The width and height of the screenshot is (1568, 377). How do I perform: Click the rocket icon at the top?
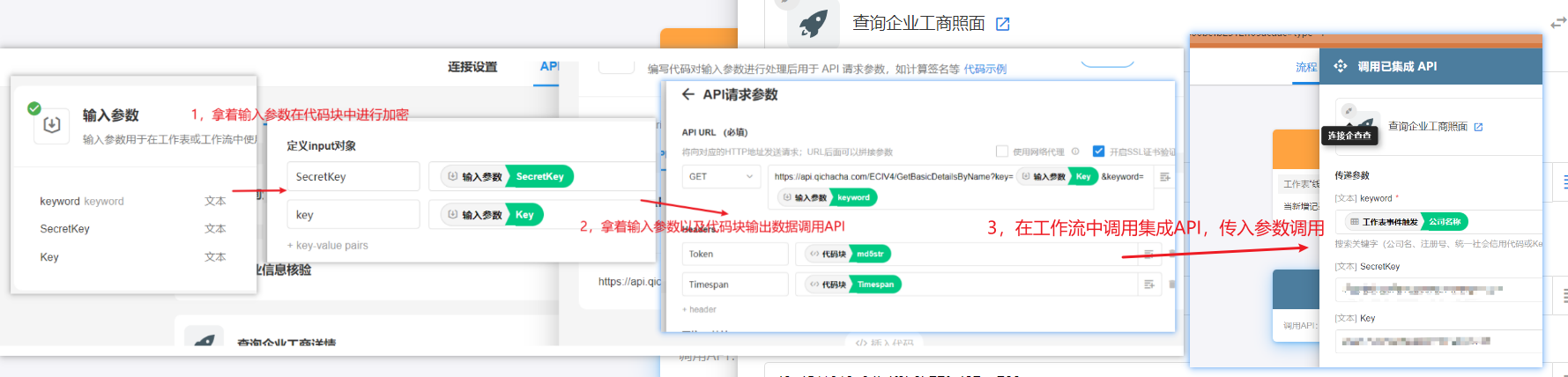[813, 23]
